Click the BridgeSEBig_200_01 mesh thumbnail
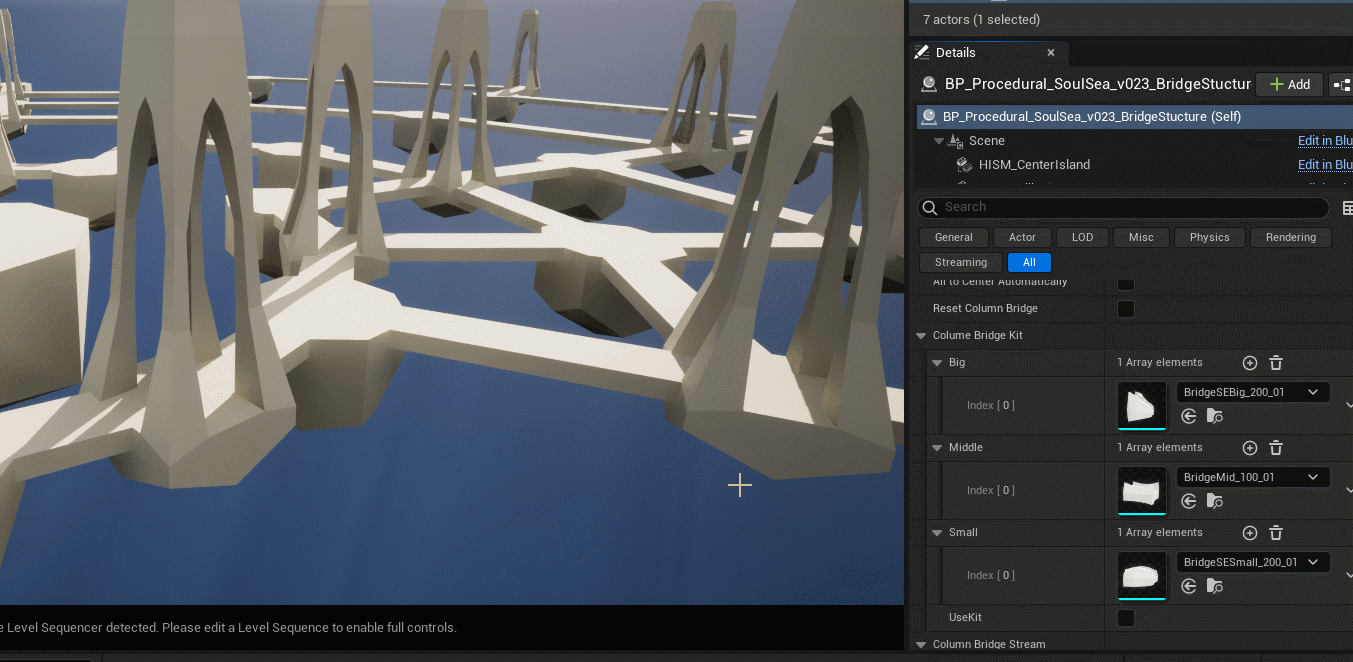This screenshot has width=1353, height=662. point(1142,405)
